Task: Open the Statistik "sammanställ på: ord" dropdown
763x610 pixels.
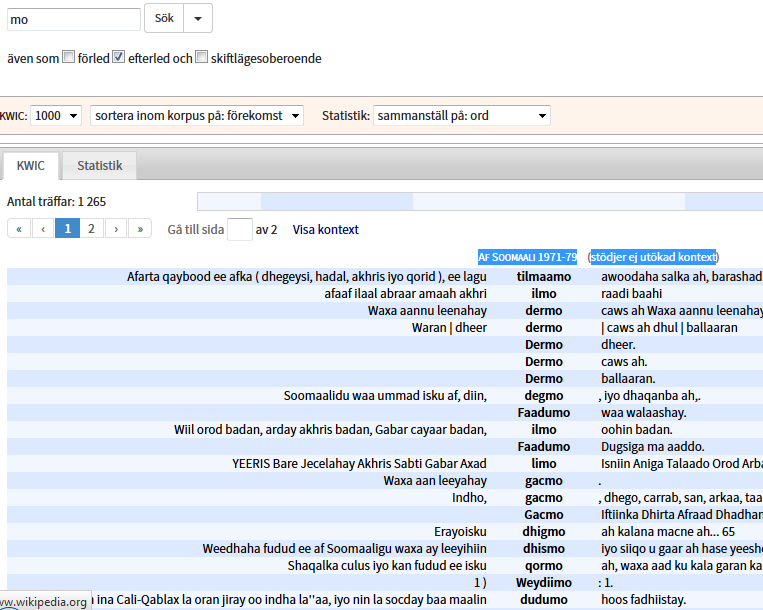Action: click(461, 116)
